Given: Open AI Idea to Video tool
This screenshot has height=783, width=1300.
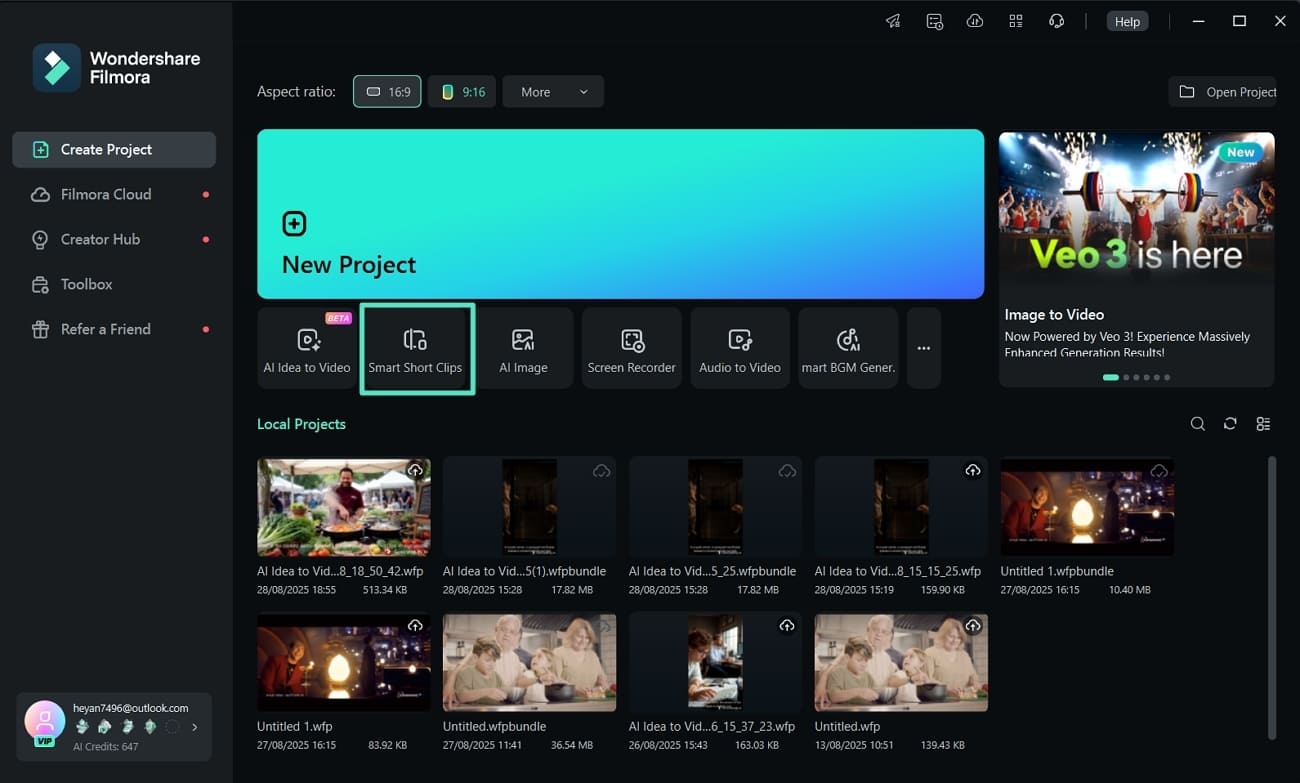Looking at the screenshot, I should (307, 348).
